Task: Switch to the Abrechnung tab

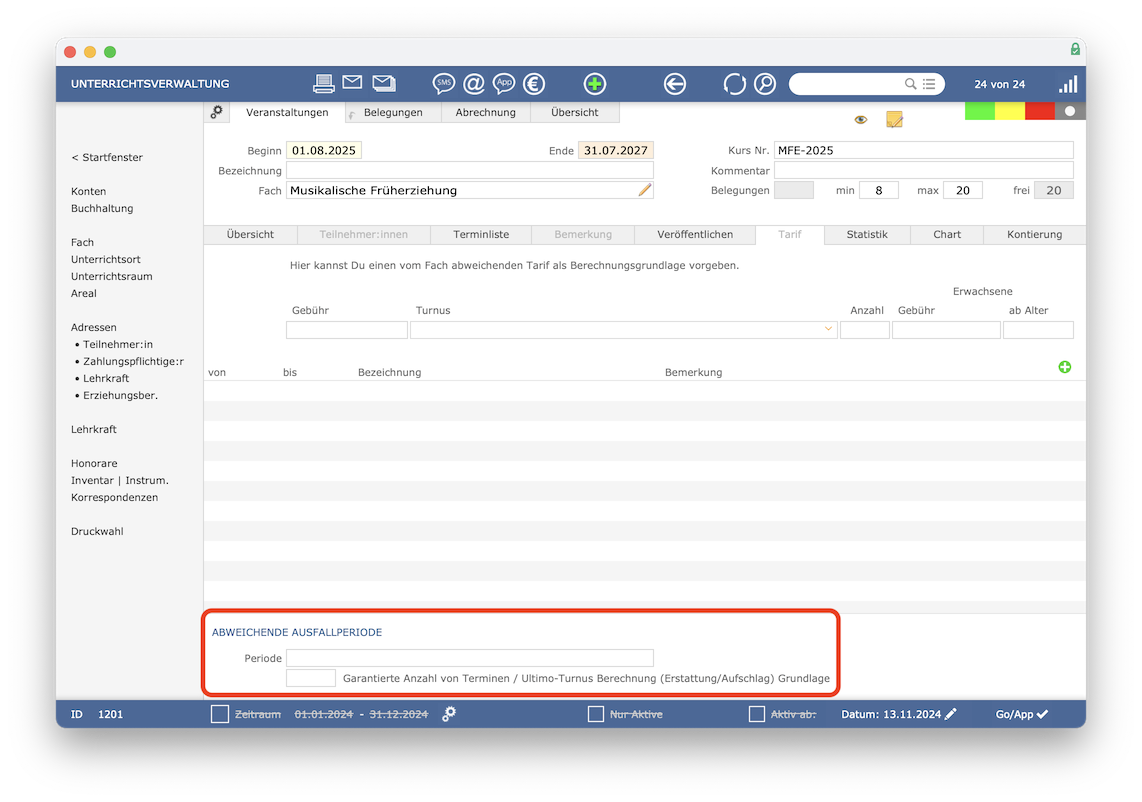Action: 486,112
